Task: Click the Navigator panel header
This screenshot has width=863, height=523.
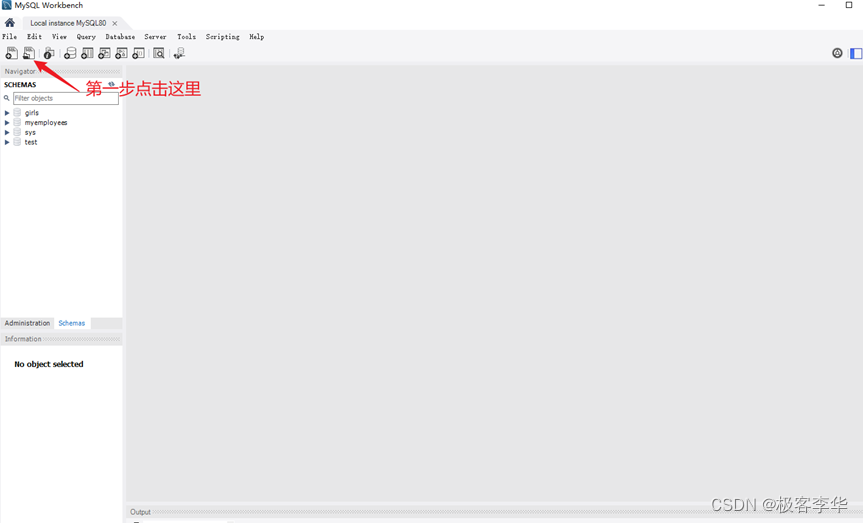Action: click(62, 72)
